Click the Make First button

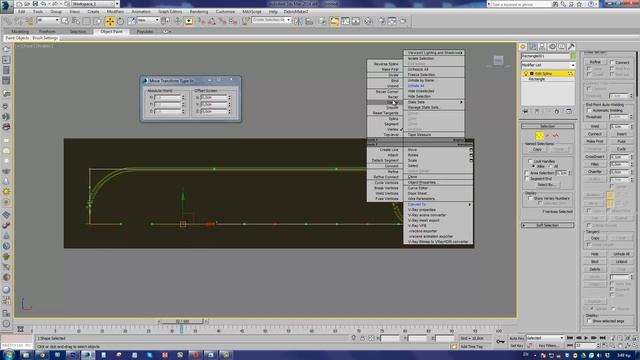(x=595, y=141)
